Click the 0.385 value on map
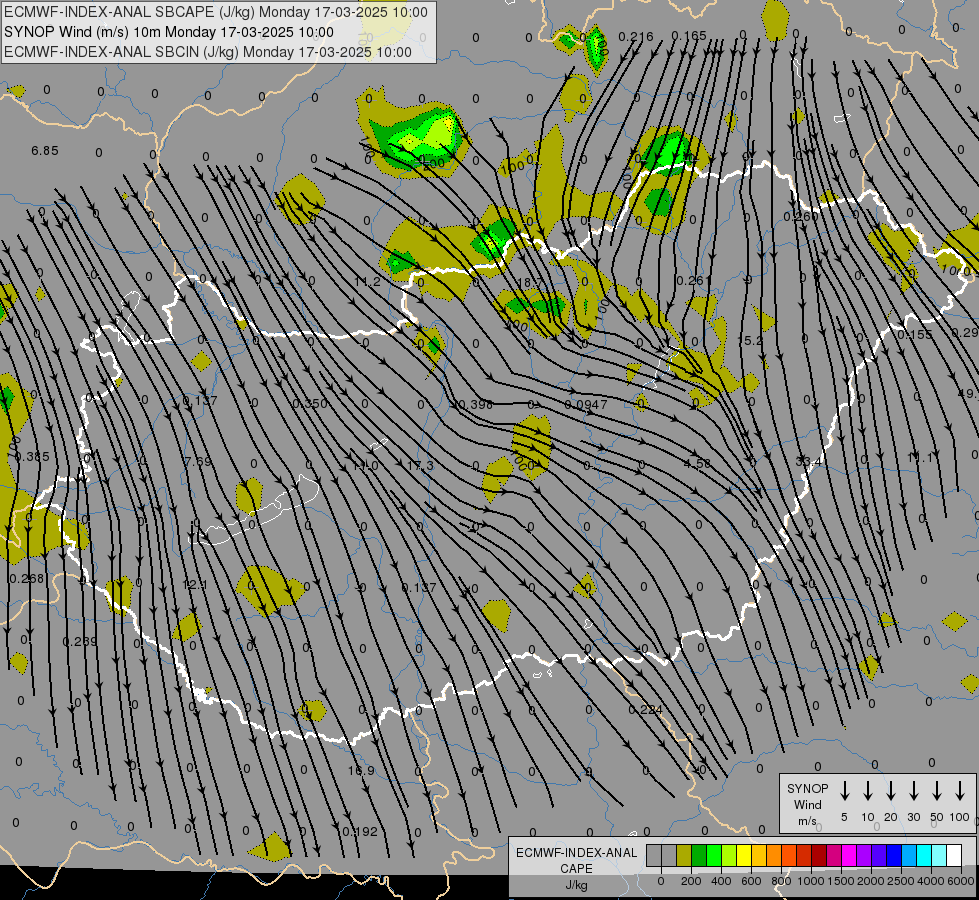This screenshot has width=979, height=900. (x=31, y=457)
